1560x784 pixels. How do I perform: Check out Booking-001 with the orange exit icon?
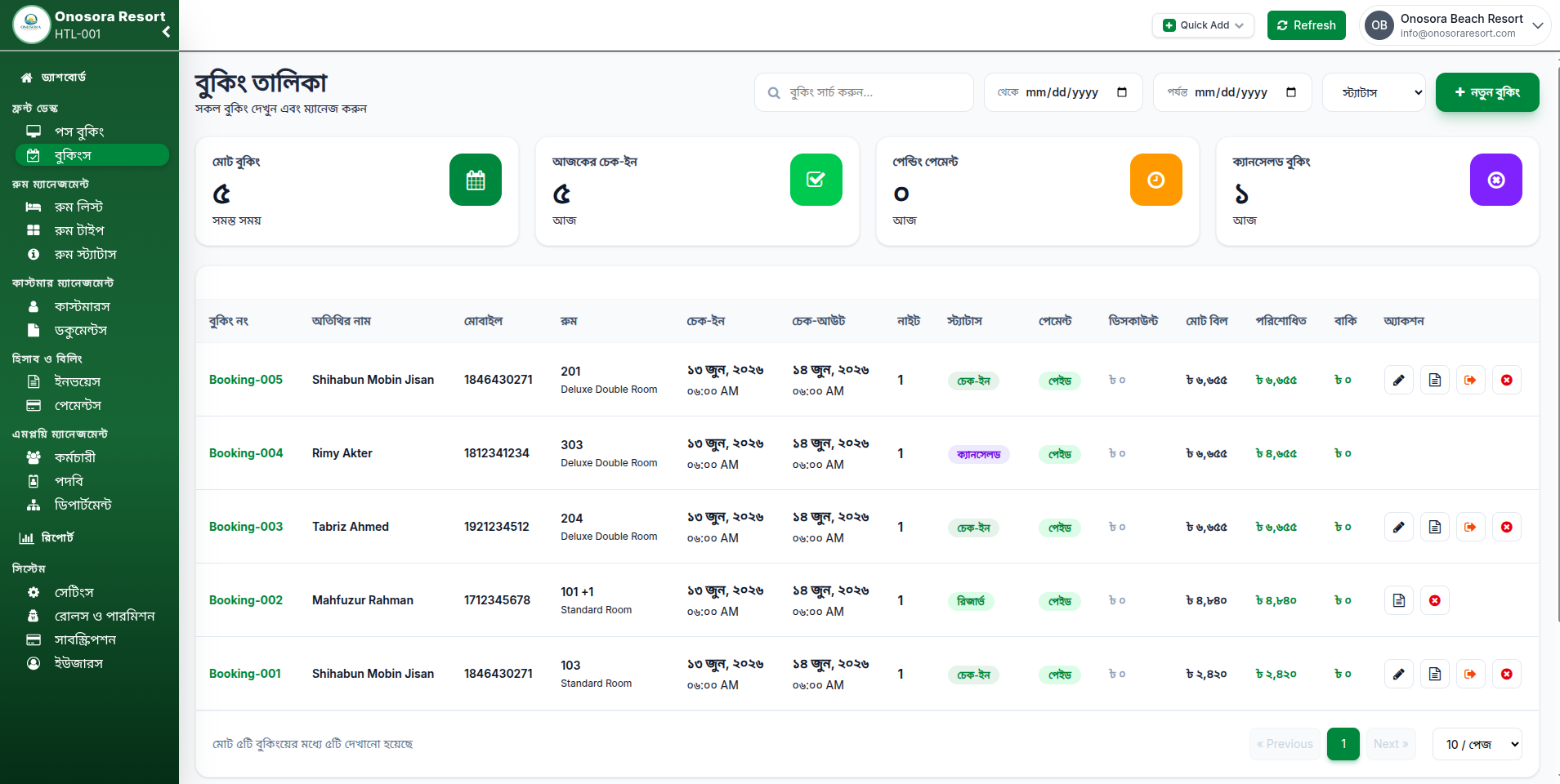coord(1471,674)
